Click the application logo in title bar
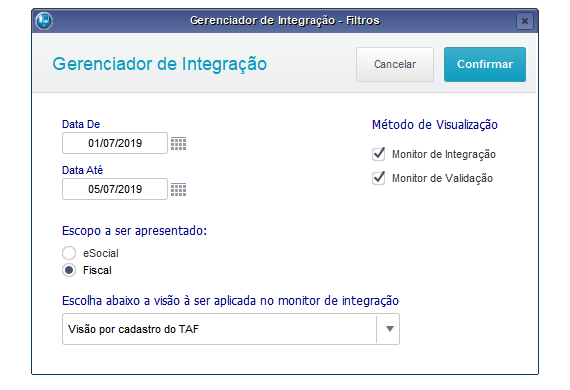The image size is (570, 390). [44, 20]
